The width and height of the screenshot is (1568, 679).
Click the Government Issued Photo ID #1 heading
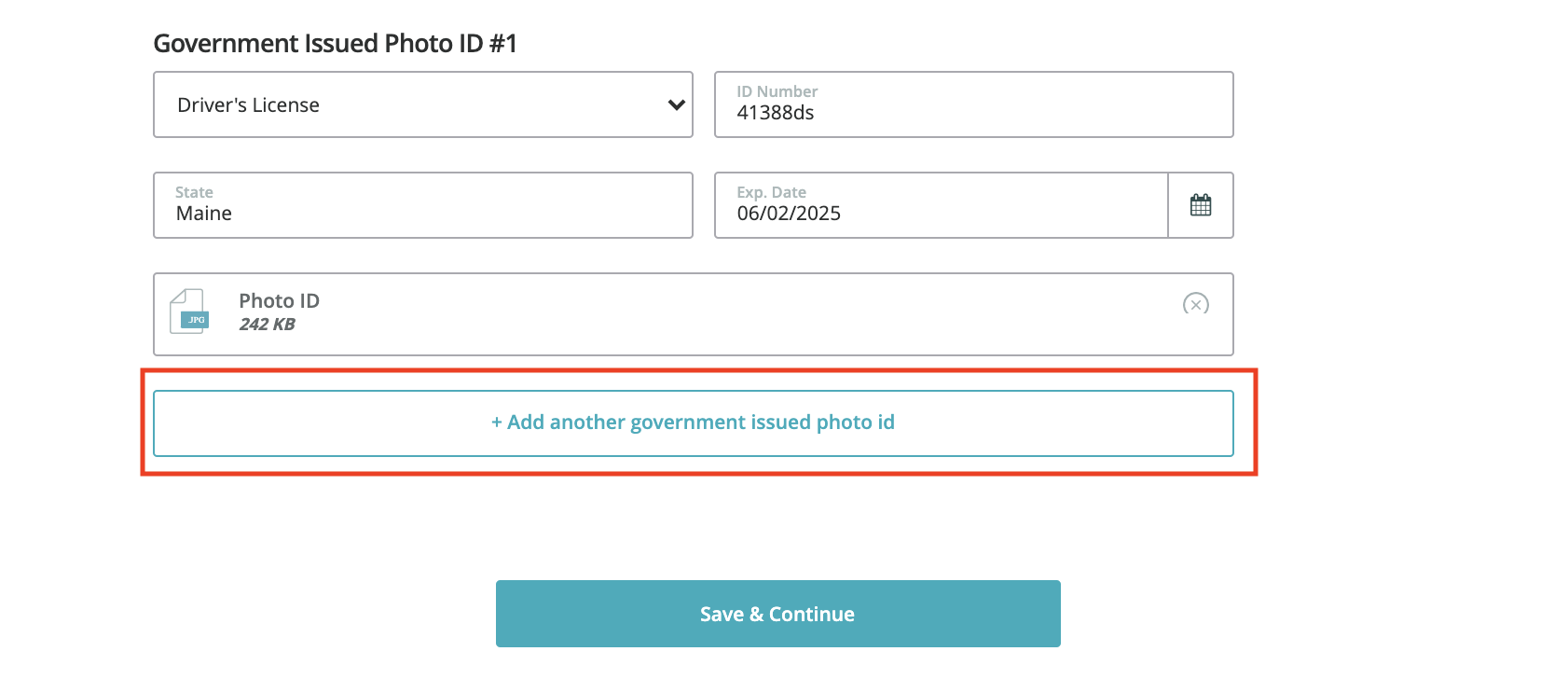point(335,44)
